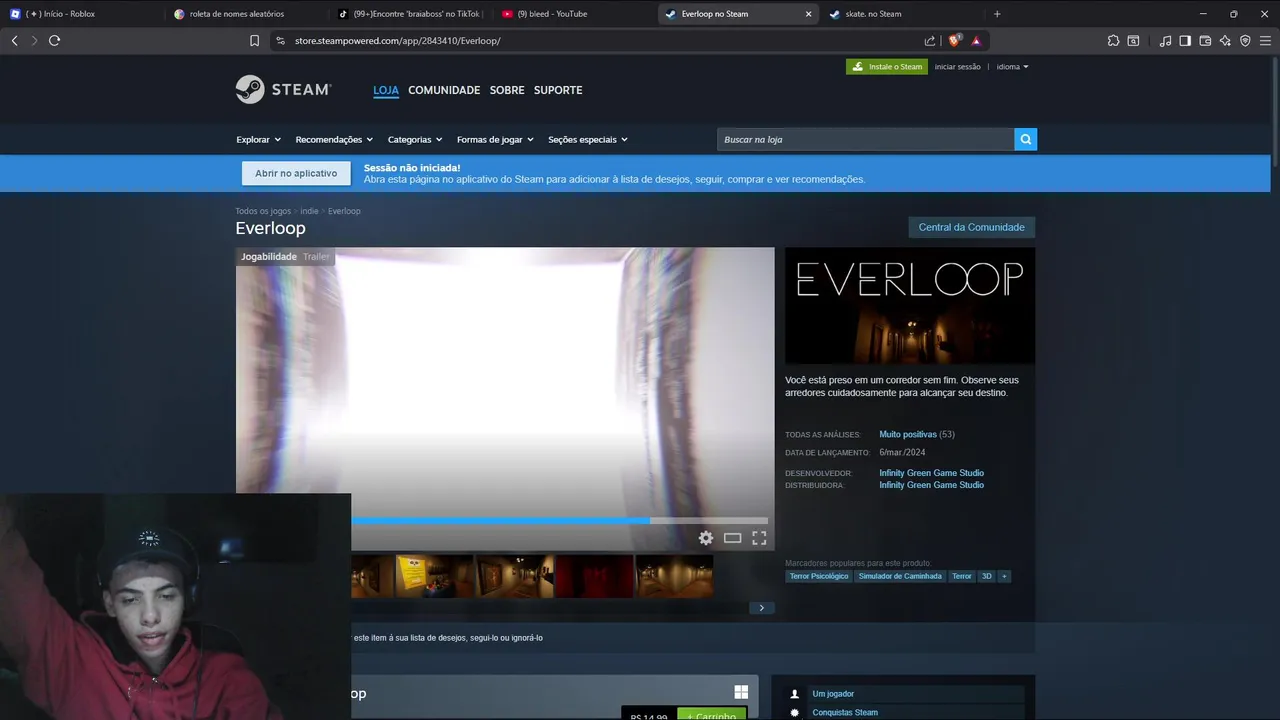Close the Everloop no Steam tab
Viewport: 1280px width, 720px height.
pos(808,14)
